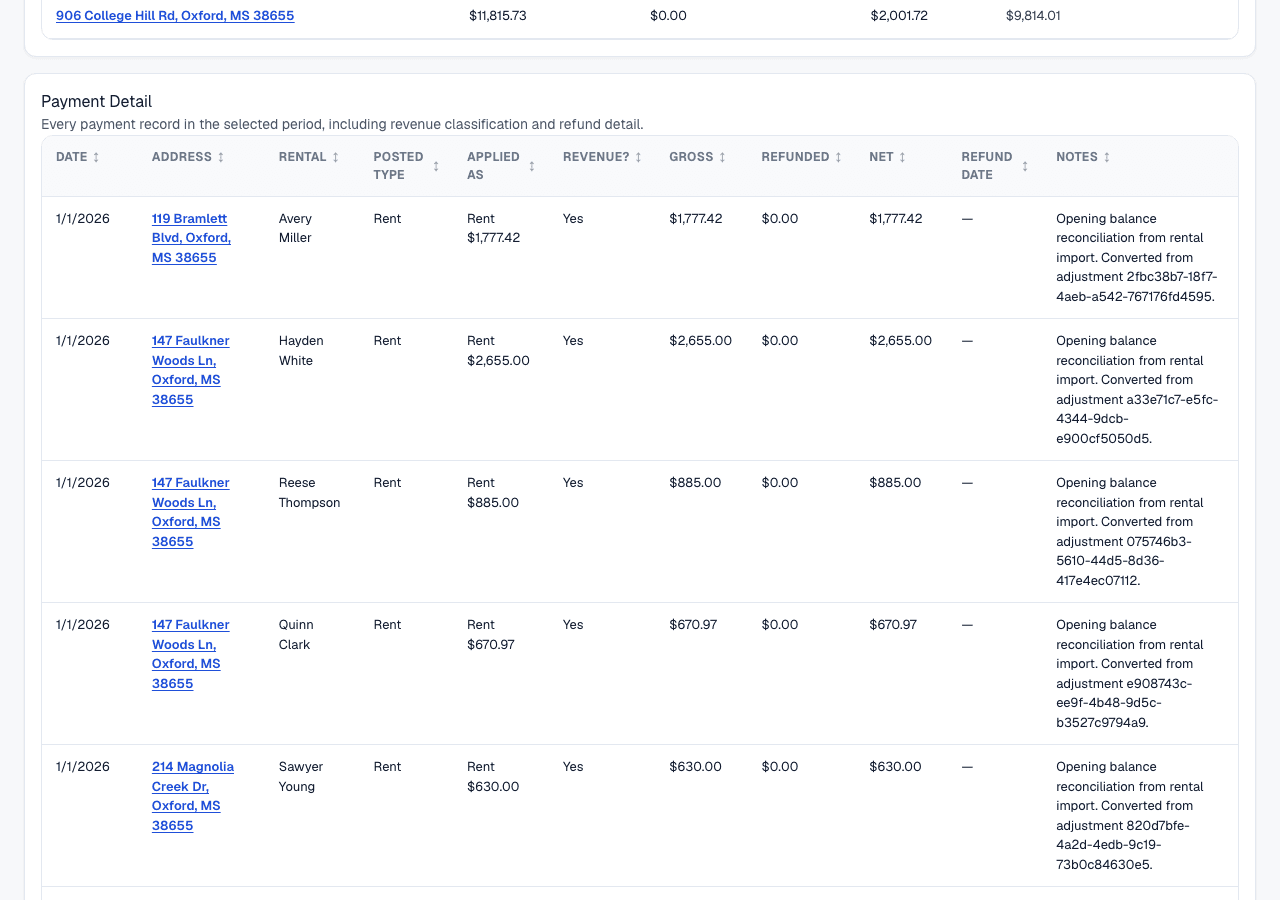Select rental name Sawyer Young
Image resolution: width=1280 pixels, height=900 pixels.
pos(301,777)
